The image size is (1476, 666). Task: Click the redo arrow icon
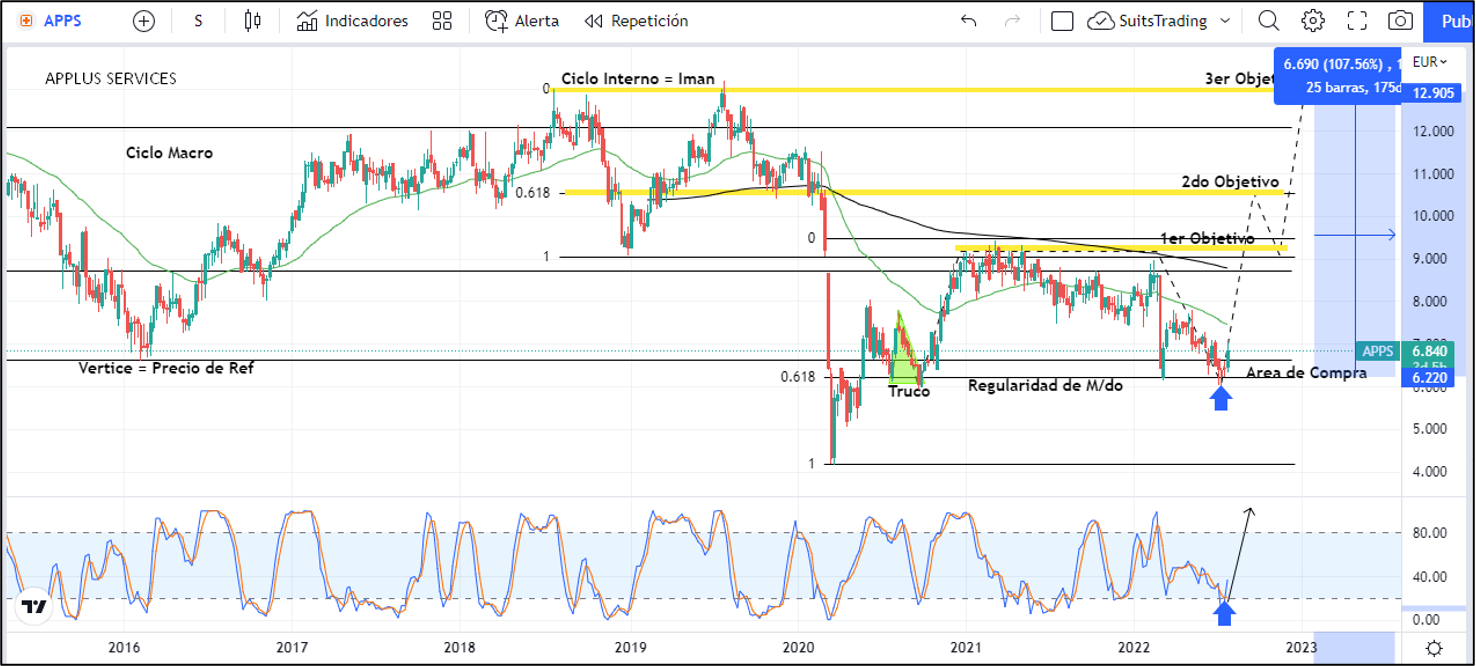pyautogui.click(x=1013, y=21)
